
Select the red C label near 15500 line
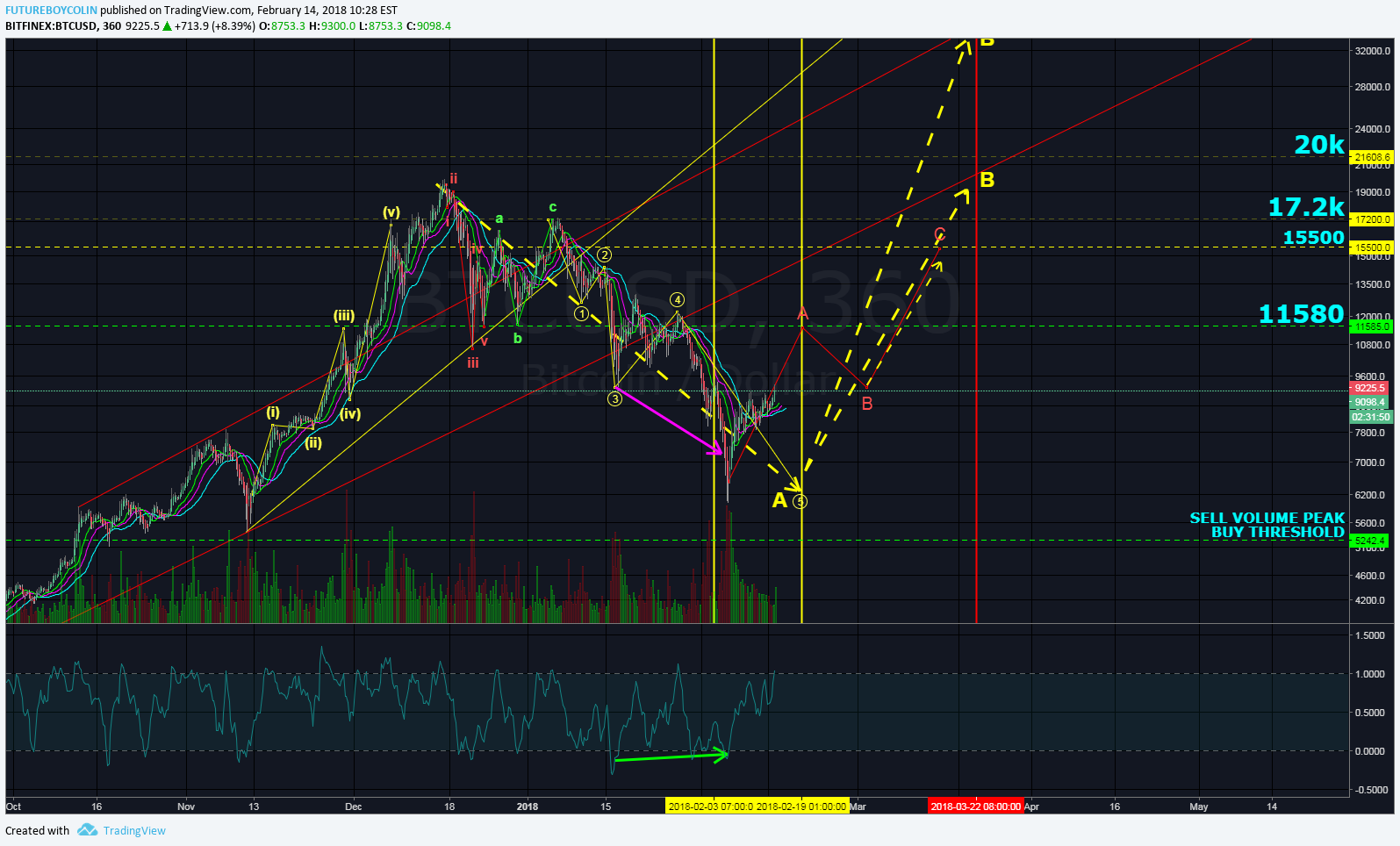tap(940, 234)
